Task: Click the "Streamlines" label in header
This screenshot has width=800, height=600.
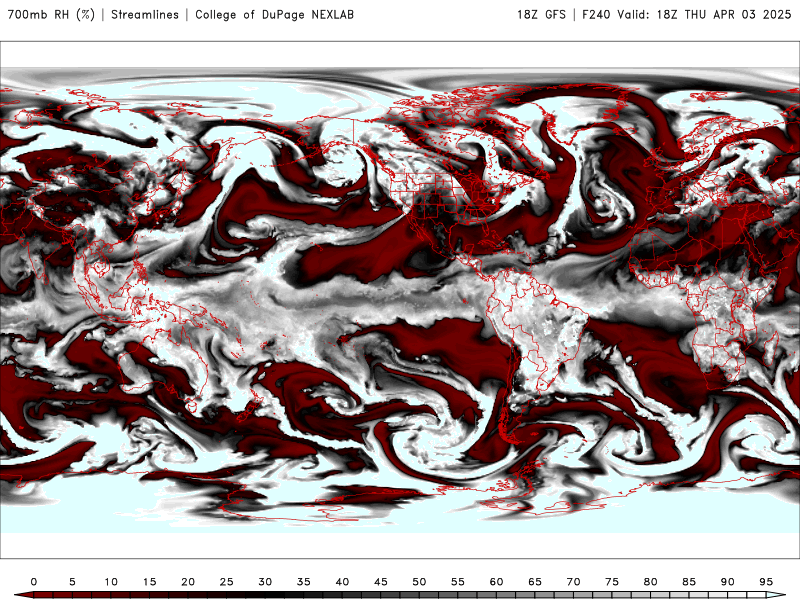Action: tap(145, 14)
